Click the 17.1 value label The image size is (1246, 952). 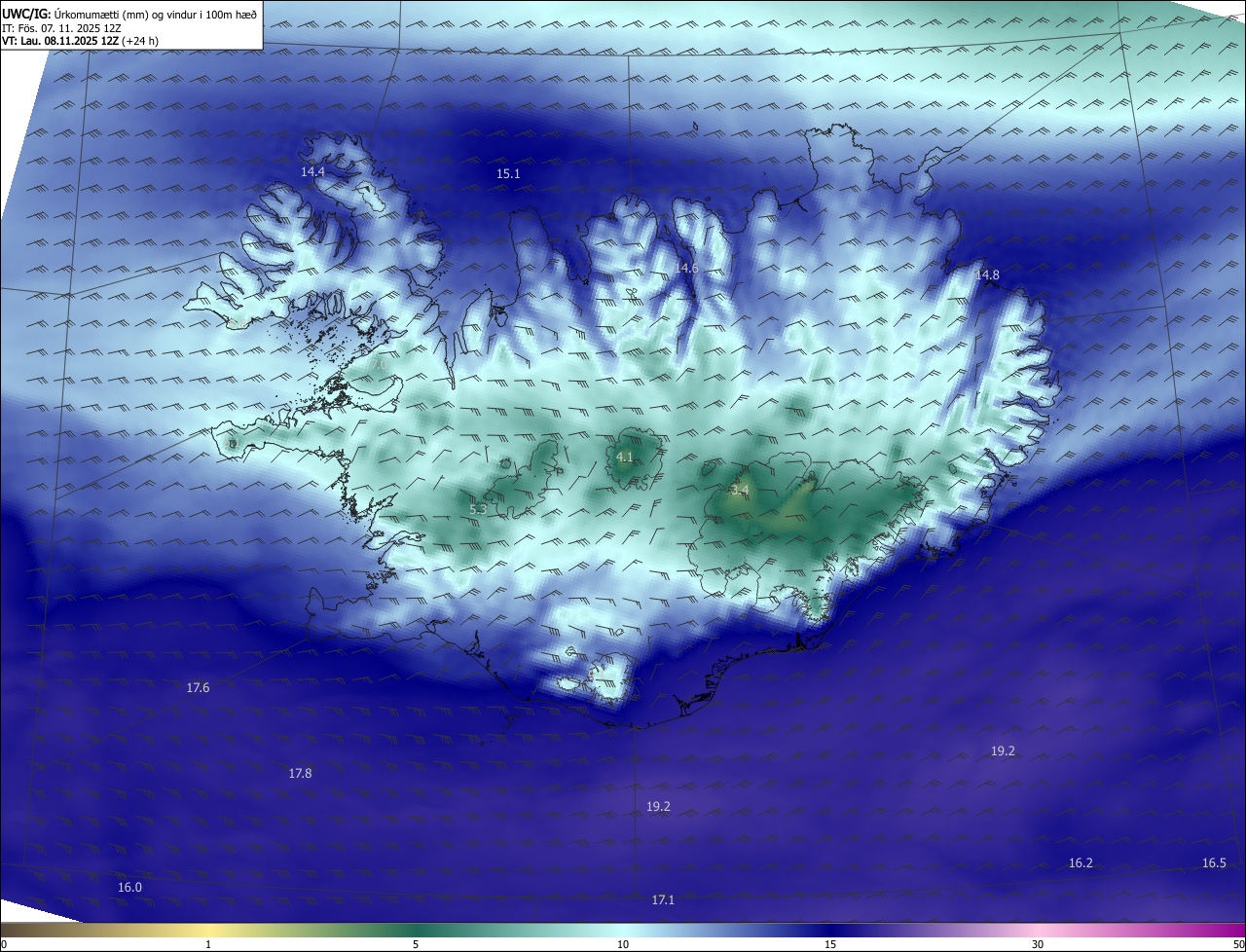pos(663,900)
